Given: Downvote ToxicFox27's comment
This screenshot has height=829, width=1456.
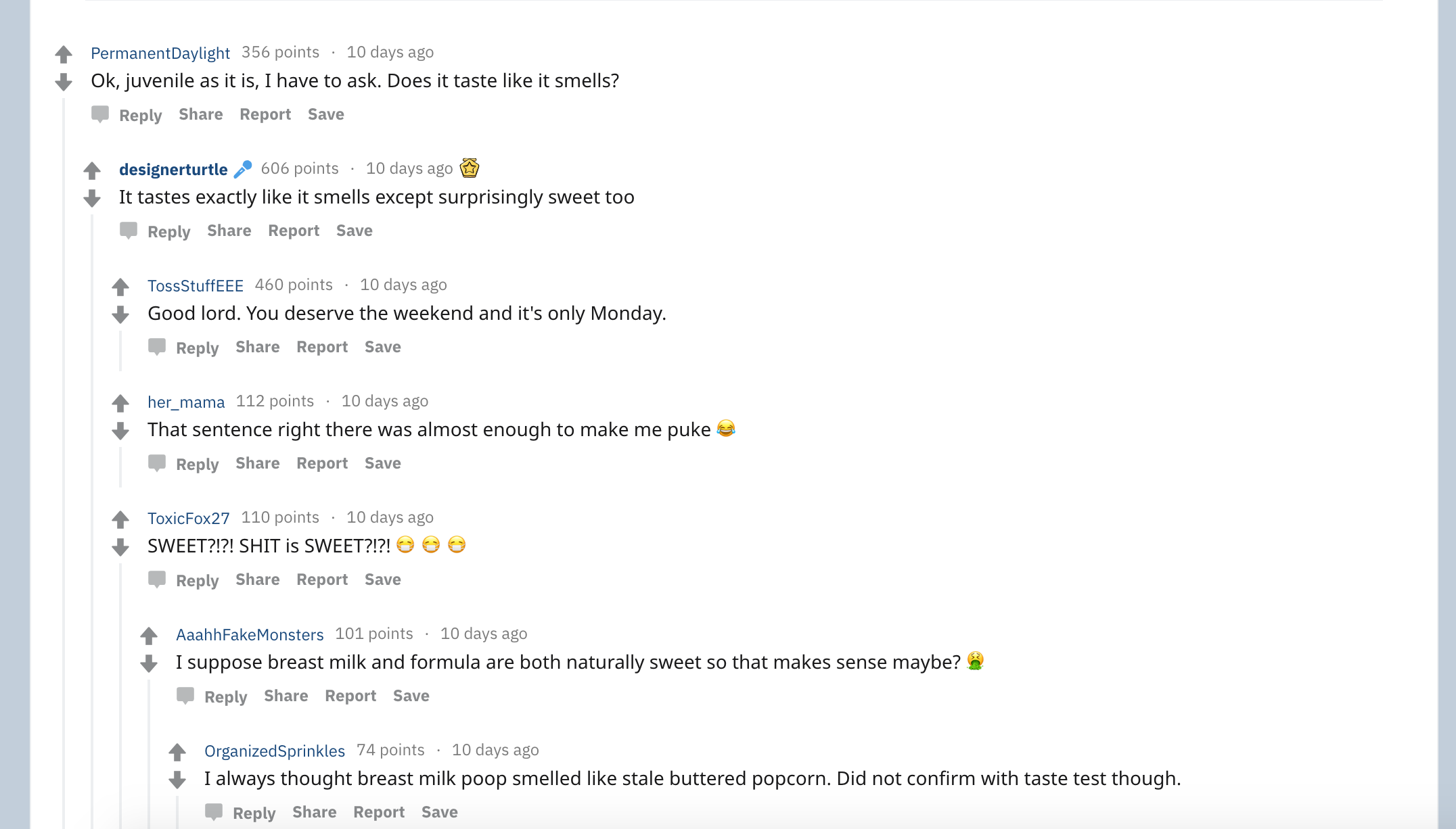Looking at the screenshot, I should (x=120, y=548).
